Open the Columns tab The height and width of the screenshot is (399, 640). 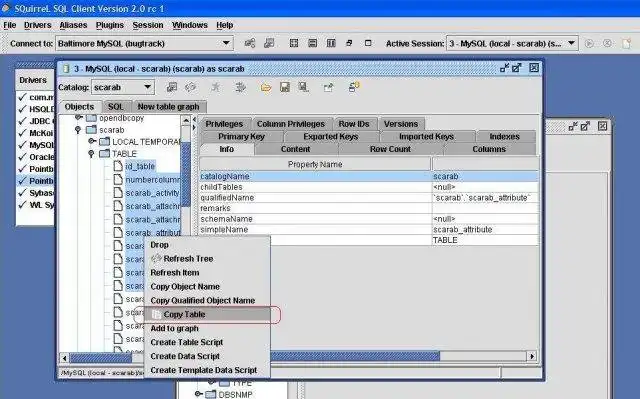pos(489,149)
